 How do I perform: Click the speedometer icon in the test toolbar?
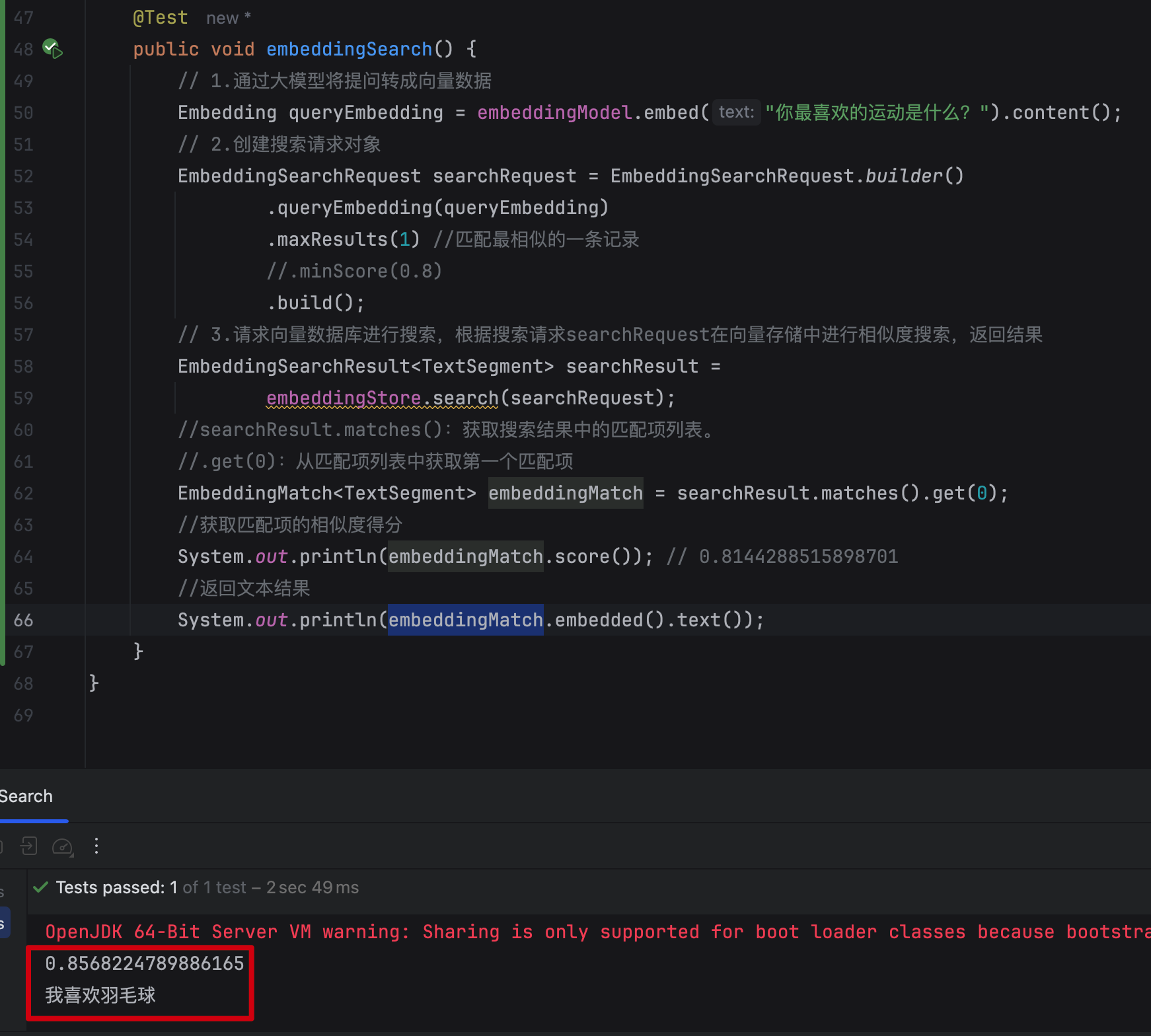63,846
